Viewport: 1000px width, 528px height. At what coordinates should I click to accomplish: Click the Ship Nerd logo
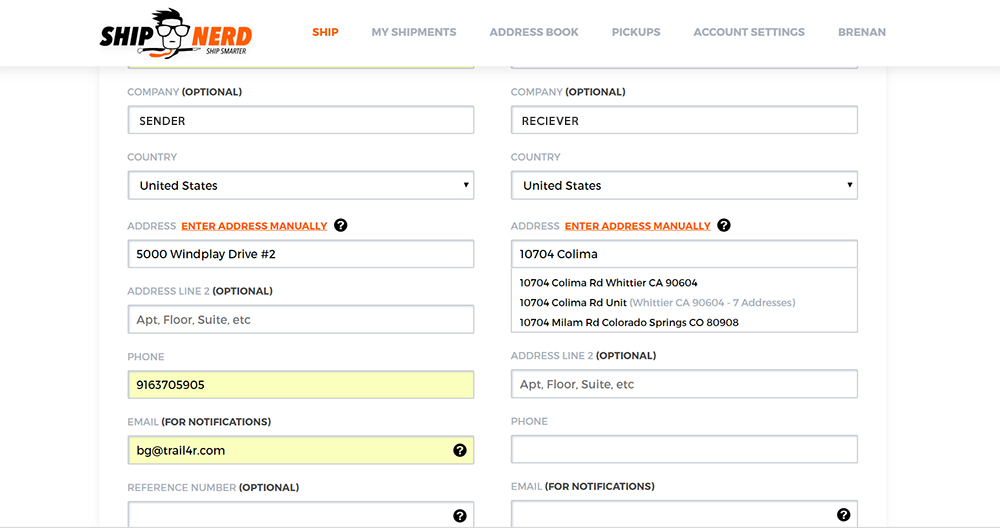pyautogui.click(x=176, y=33)
